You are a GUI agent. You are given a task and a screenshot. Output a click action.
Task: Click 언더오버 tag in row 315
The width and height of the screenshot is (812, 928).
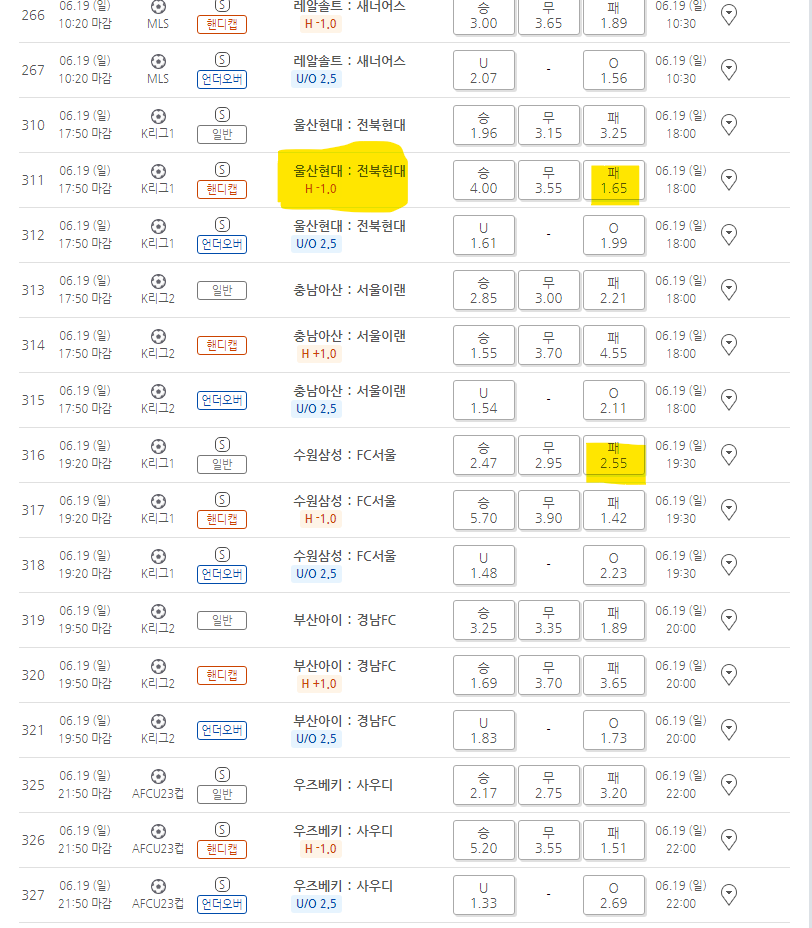[222, 400]
